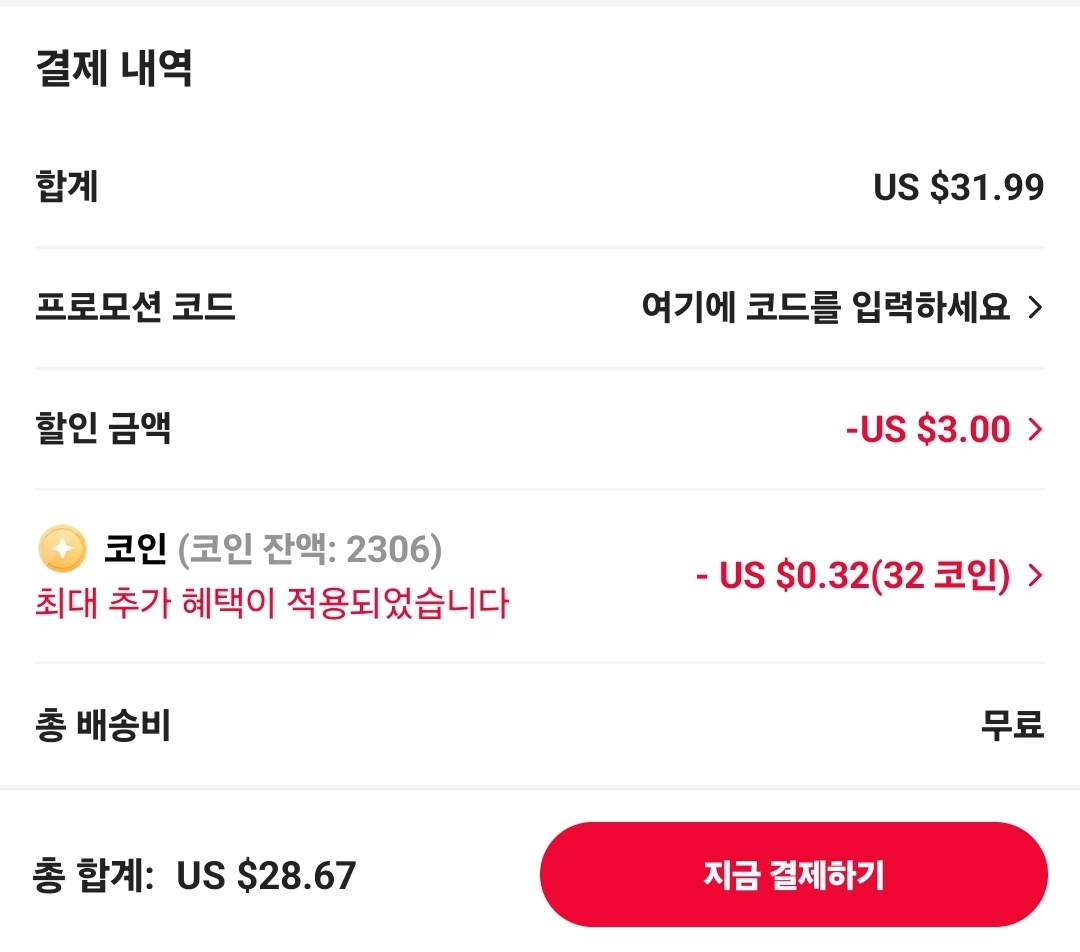This screenshot has height=952, width=1080.
Task: Expand the promotion code chevron arrow
Action: coord(1035,308)
